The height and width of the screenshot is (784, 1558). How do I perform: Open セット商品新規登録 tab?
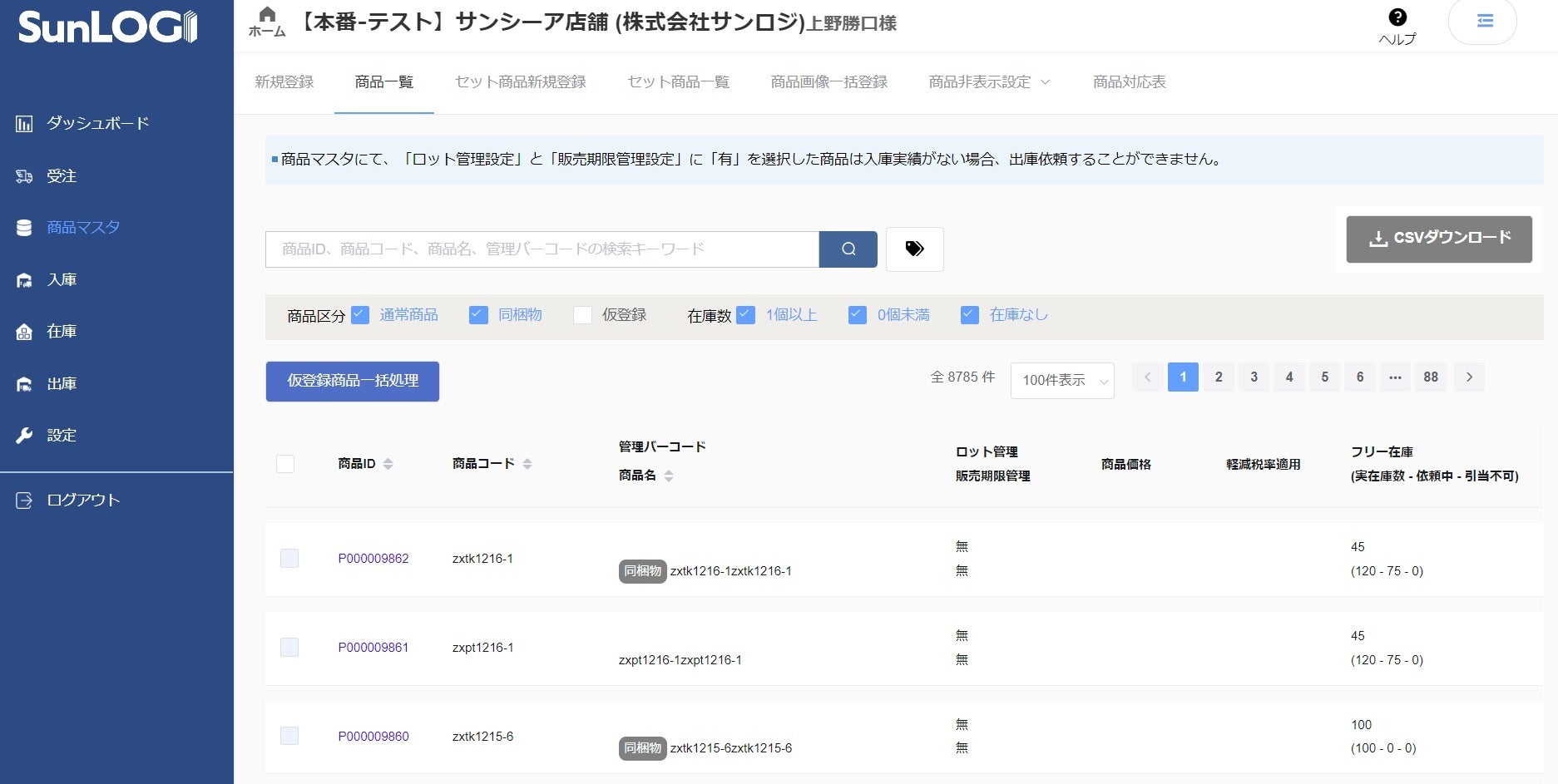pyautogui.click(x=521, y=82)
